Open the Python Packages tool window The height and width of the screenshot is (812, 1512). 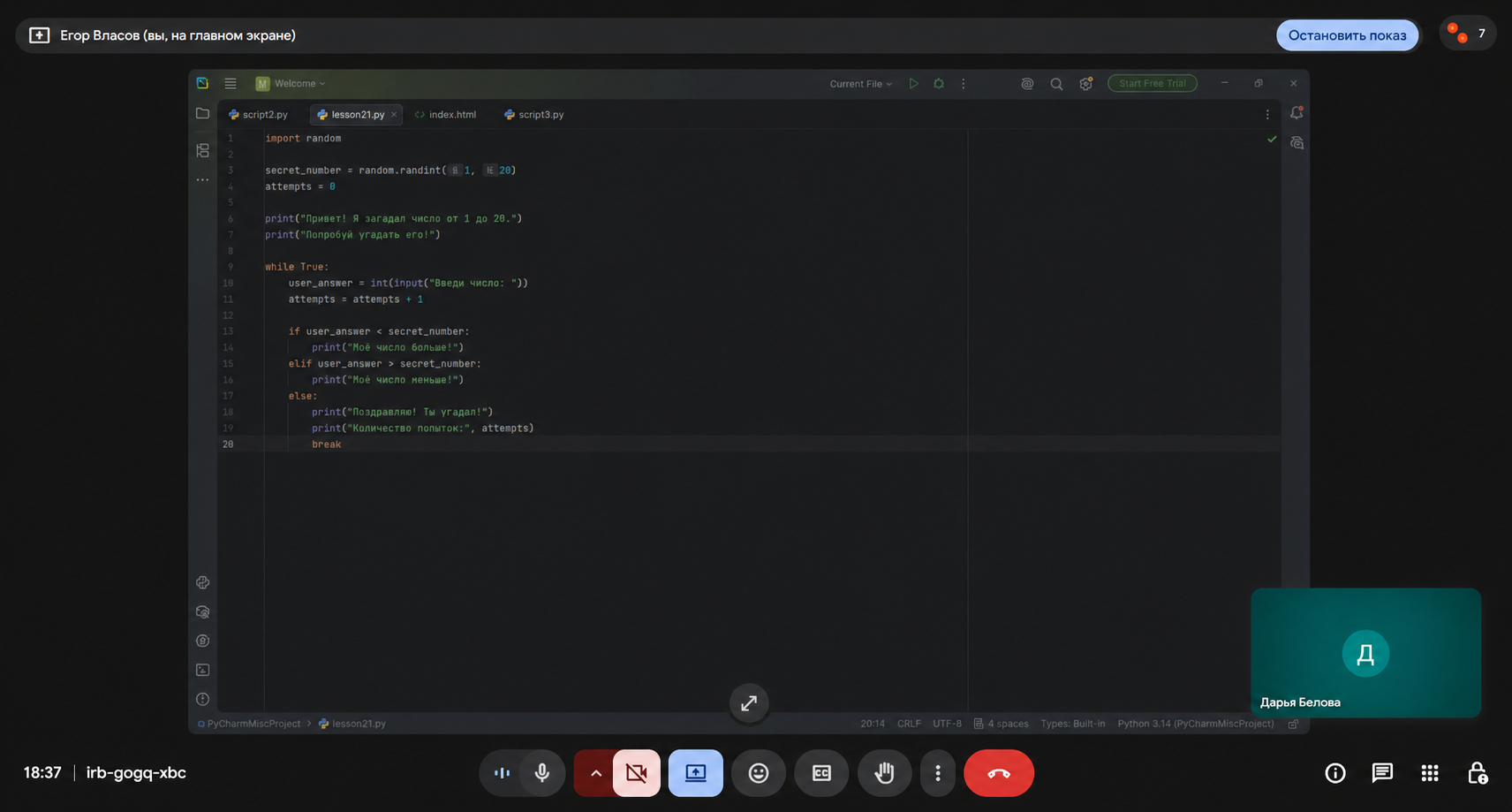[202, 611]
